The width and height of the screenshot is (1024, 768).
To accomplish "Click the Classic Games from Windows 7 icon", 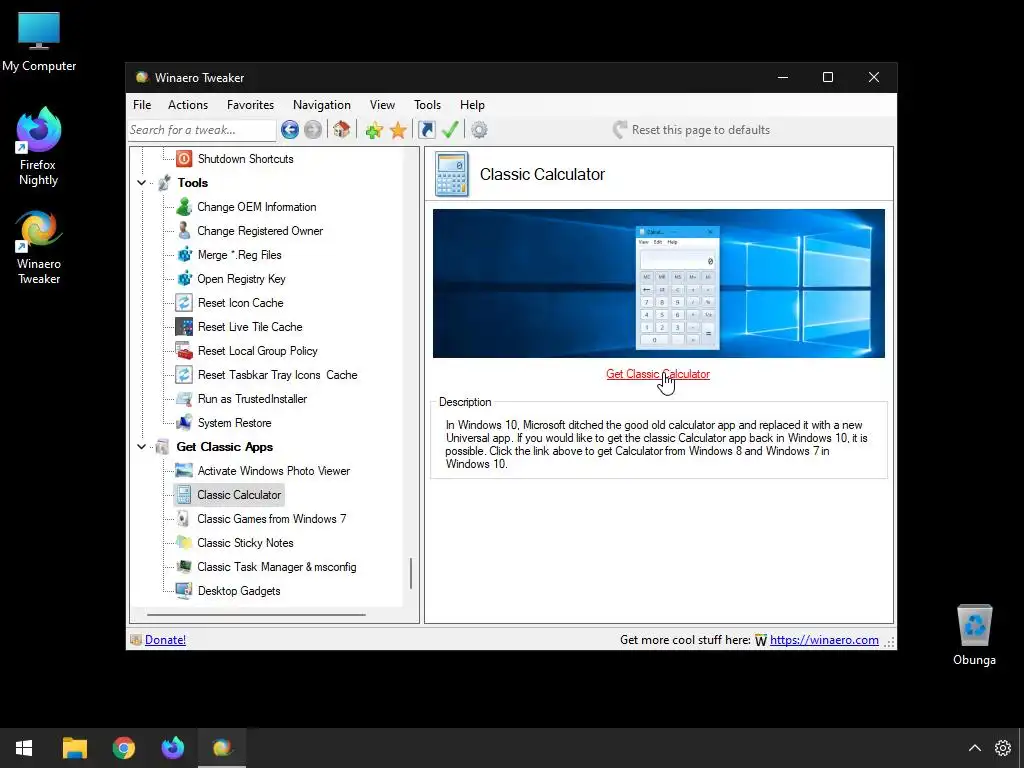I will click(x=184, y=519).
